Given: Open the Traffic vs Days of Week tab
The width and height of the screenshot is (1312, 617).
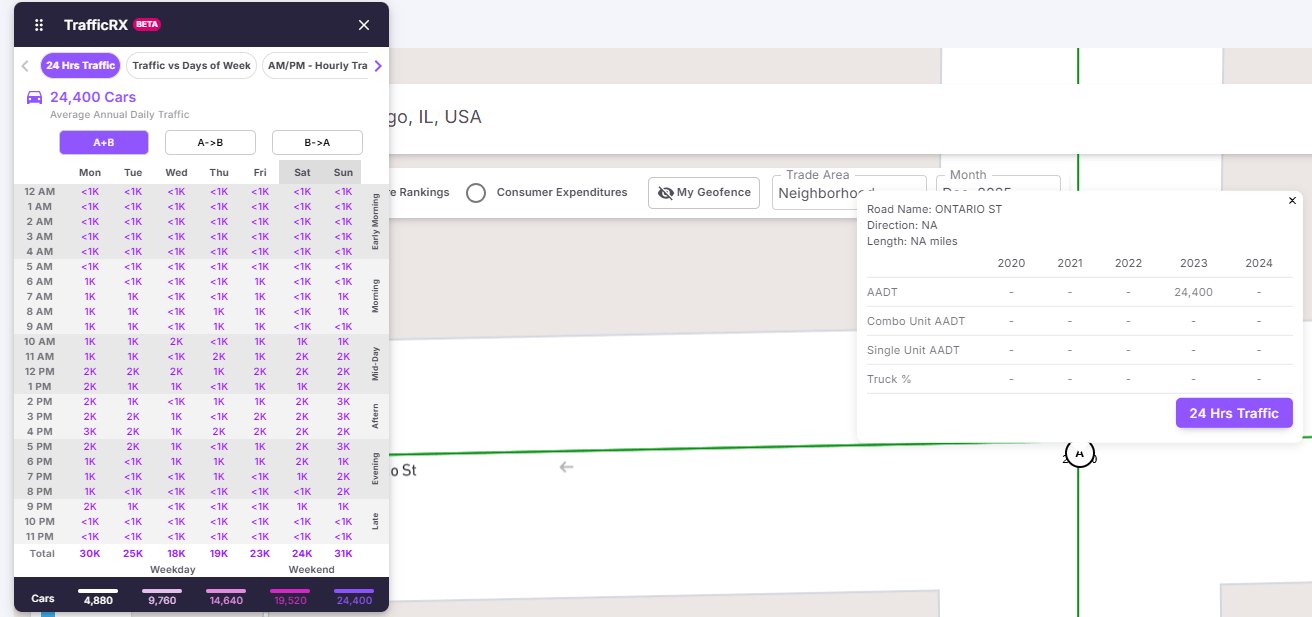Looking at the screenshot, I should [191, 66].
